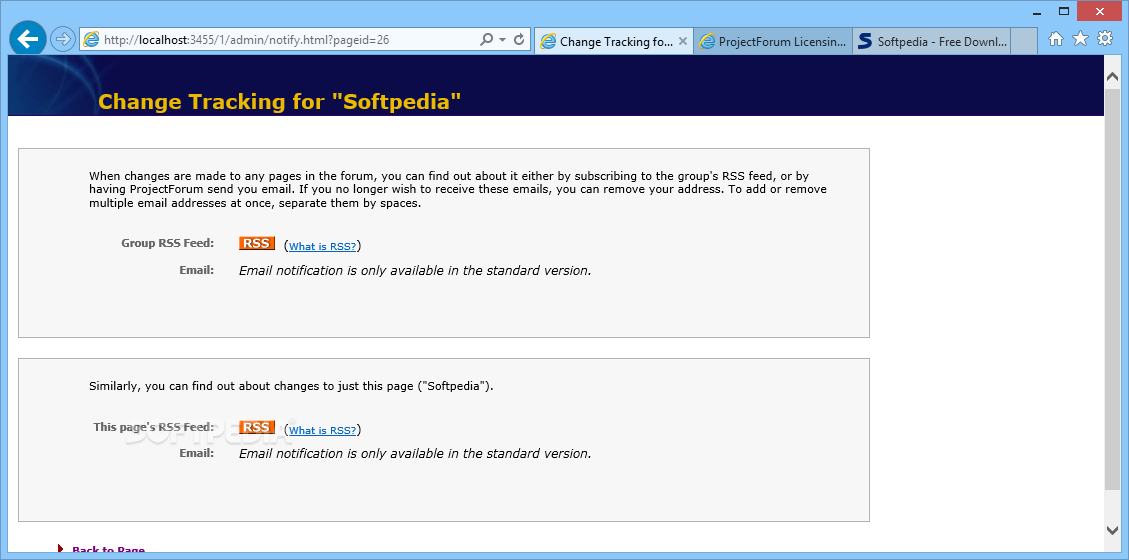Switch to the ProjectForum Licensing tab
This screenshot has width=1129, height=560.
click(x=773, y=41)
